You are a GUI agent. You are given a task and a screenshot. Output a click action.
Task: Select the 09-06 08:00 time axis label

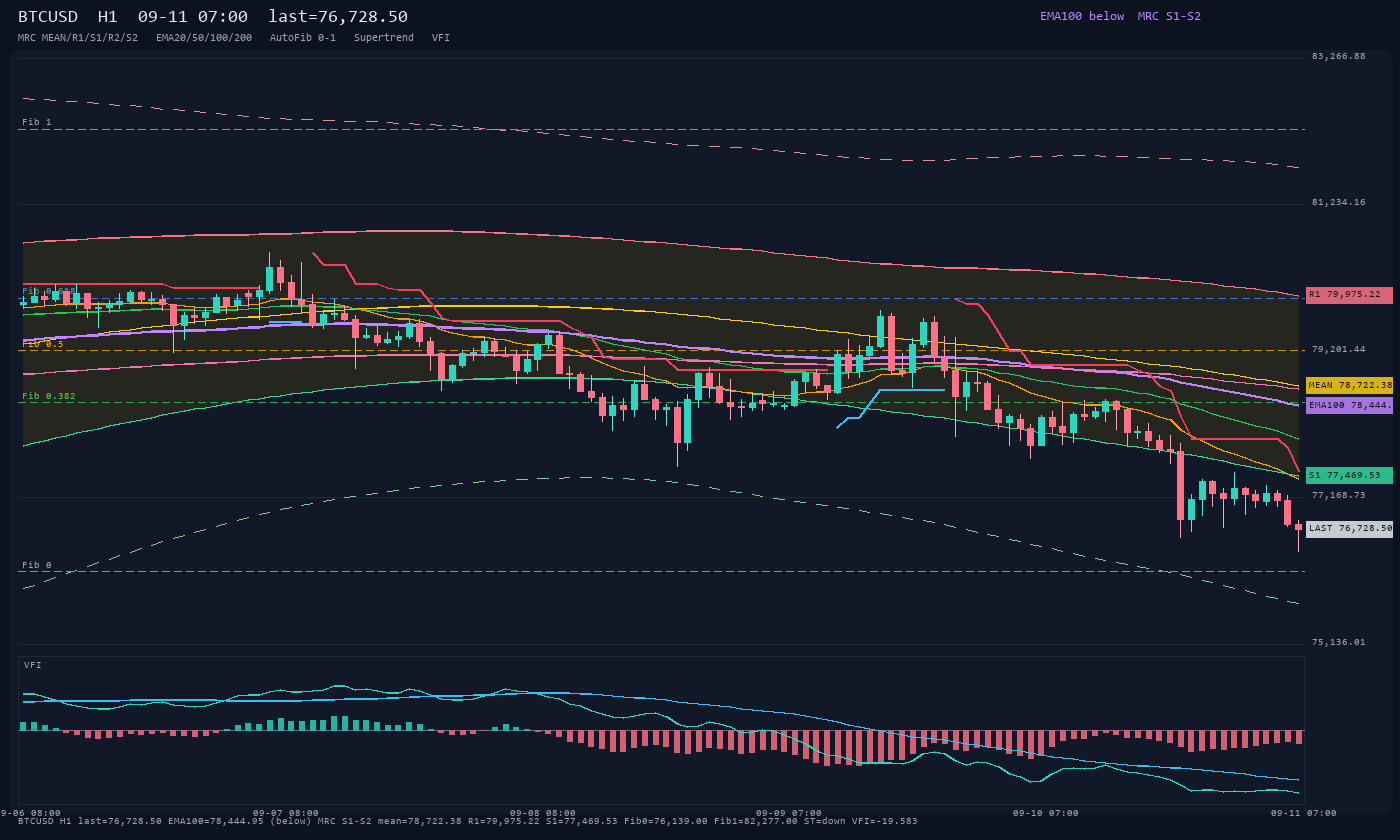[x=30, y=813]
